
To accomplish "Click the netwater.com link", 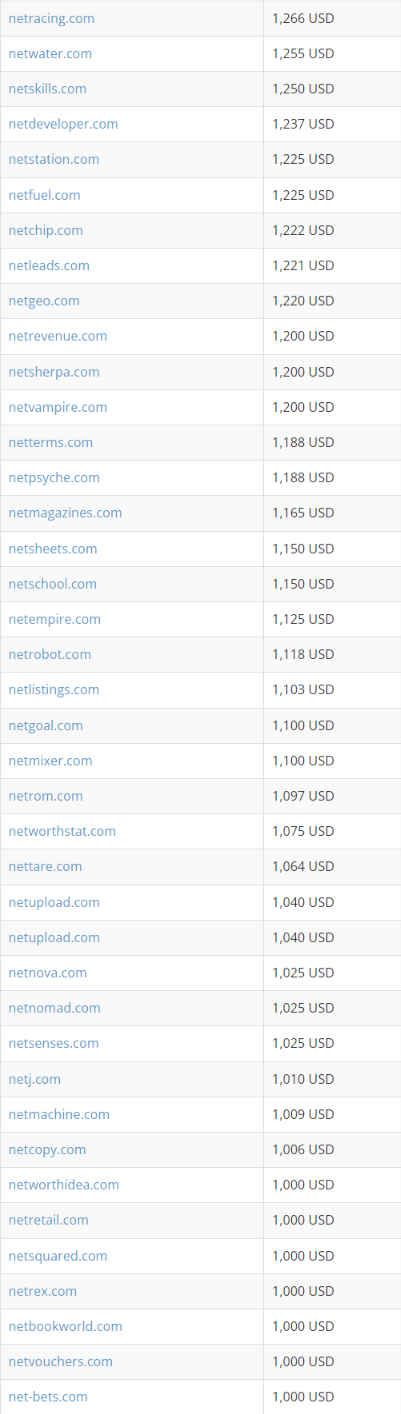I will pos(50,53).
